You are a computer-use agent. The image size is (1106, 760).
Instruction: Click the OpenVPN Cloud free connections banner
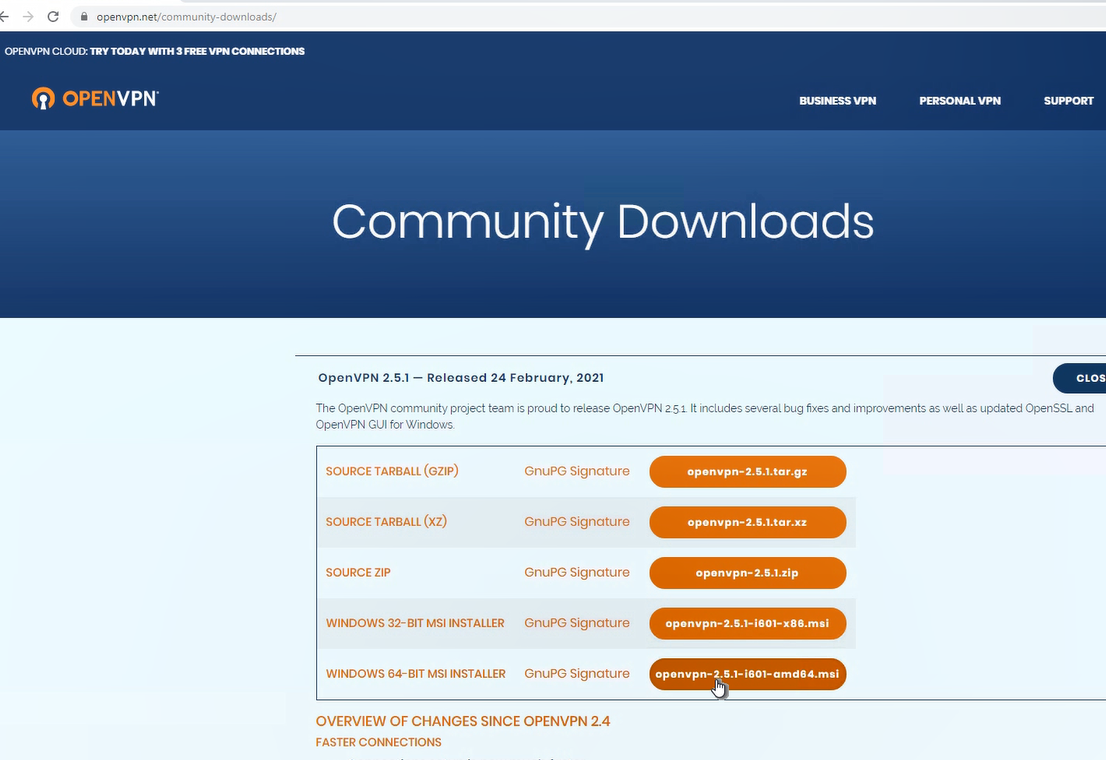pyautogui.click(x=154, y=51)
